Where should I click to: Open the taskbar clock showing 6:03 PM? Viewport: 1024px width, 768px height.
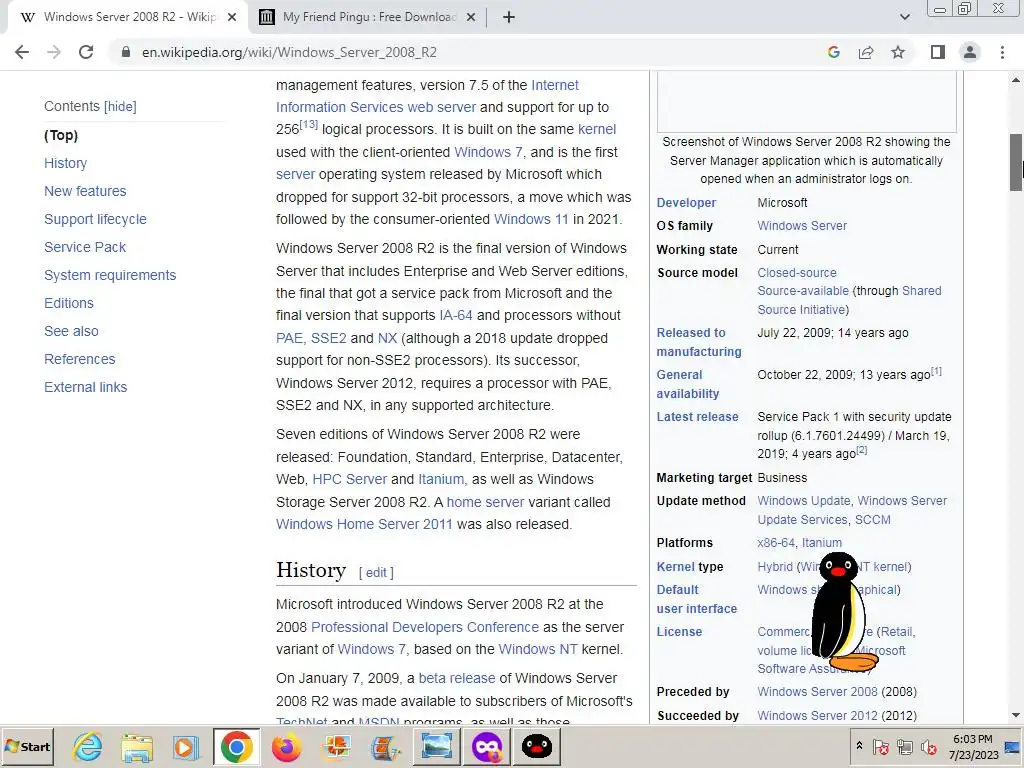pos(973,747)
